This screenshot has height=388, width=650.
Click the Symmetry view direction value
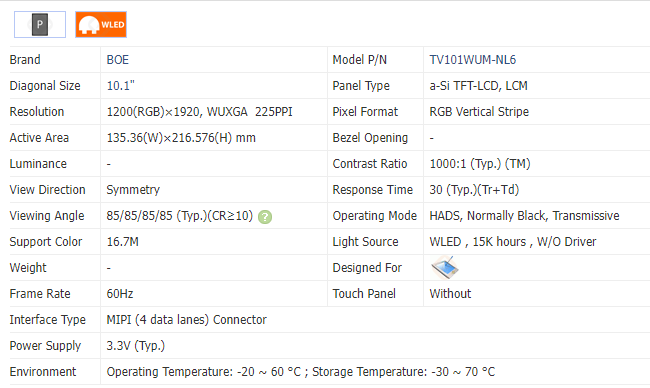[133, 190]
